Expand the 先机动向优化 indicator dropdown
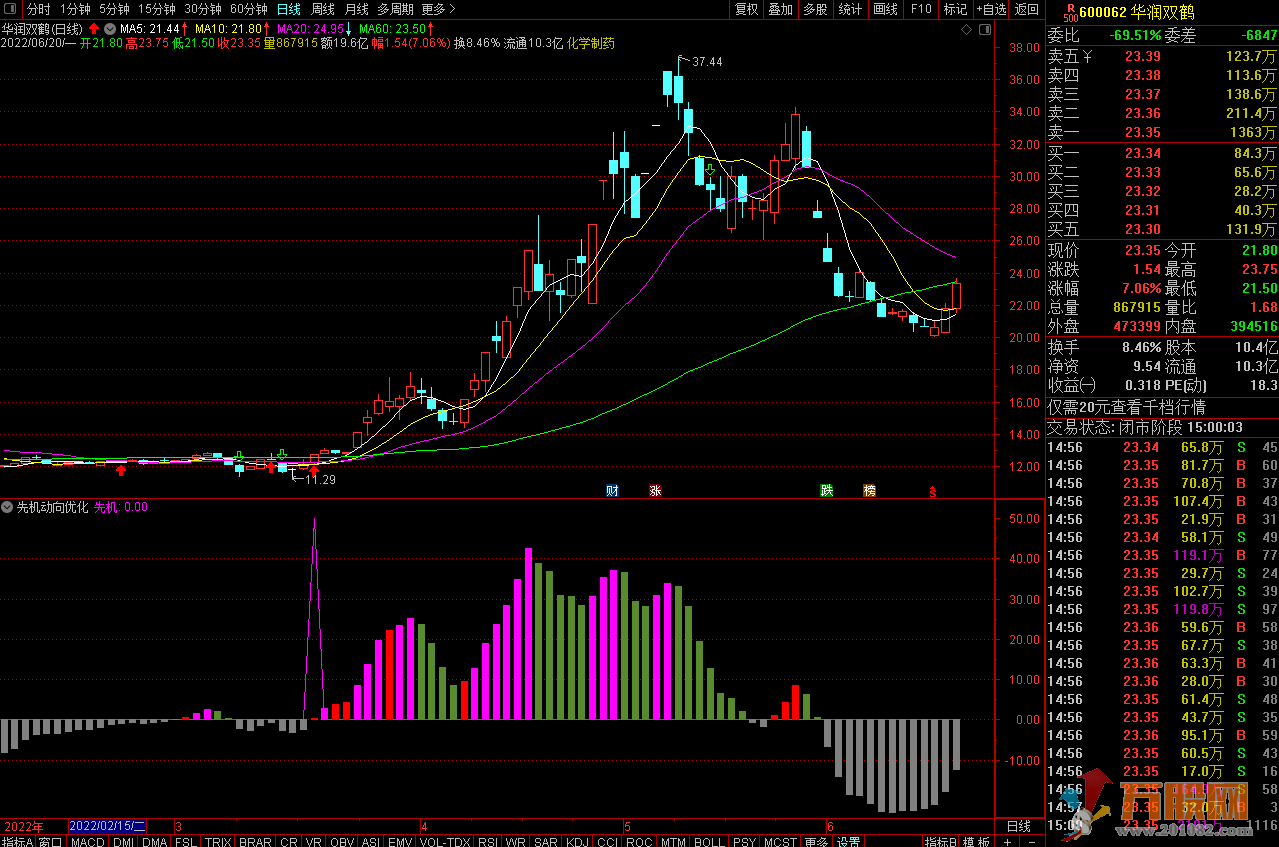The image size is (1279, 847). tap(8, 507)
